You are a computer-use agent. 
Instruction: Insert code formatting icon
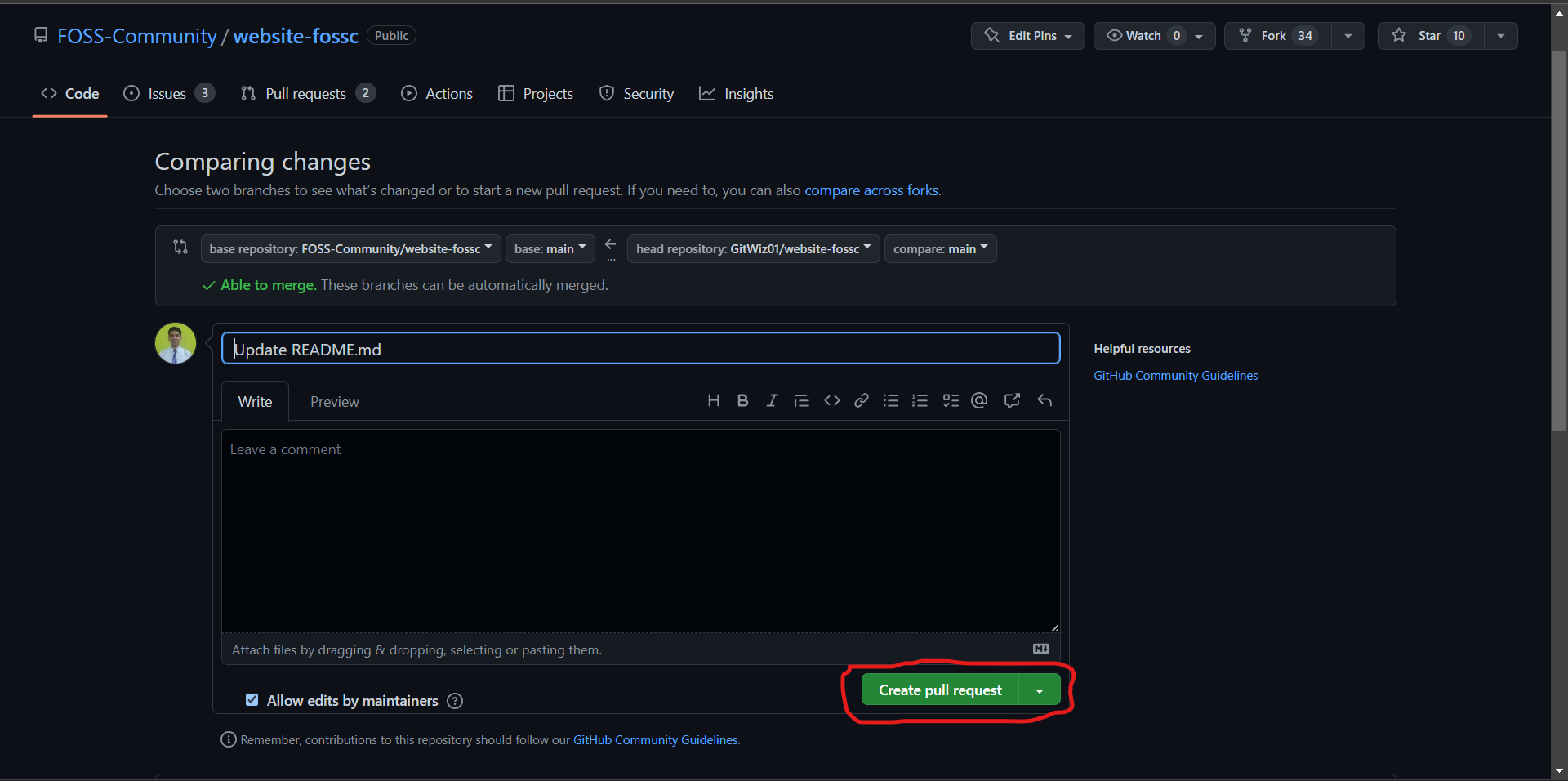pos(832,400)
